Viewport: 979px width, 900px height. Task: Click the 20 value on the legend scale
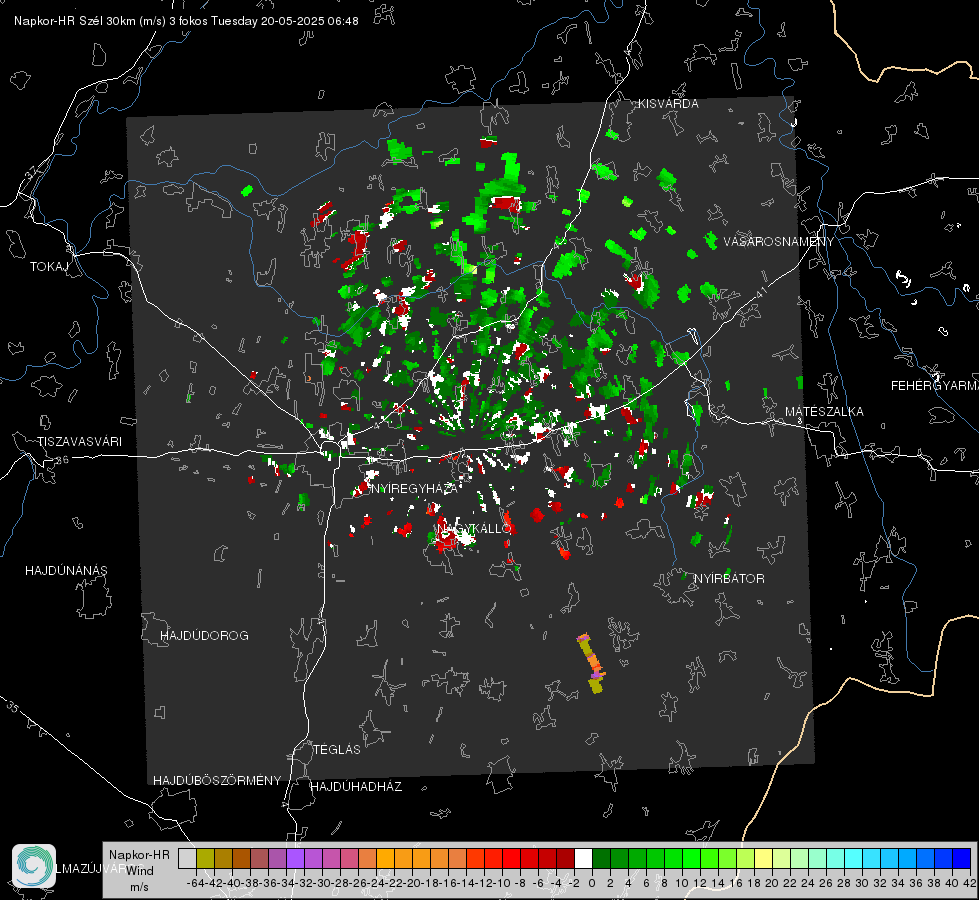pyautogui.click(x=772, y=883)
